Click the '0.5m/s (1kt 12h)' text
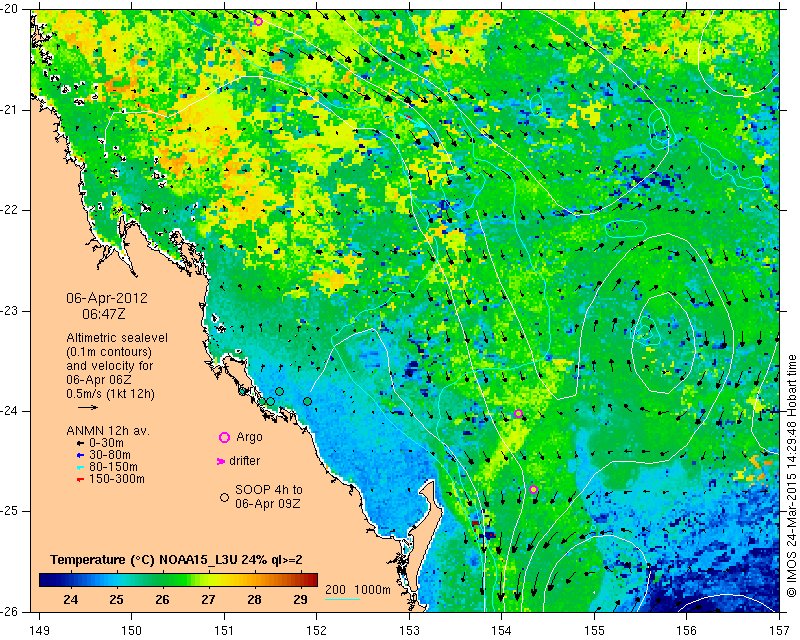Viewport: 800px width, 640px height. (110, 394)
